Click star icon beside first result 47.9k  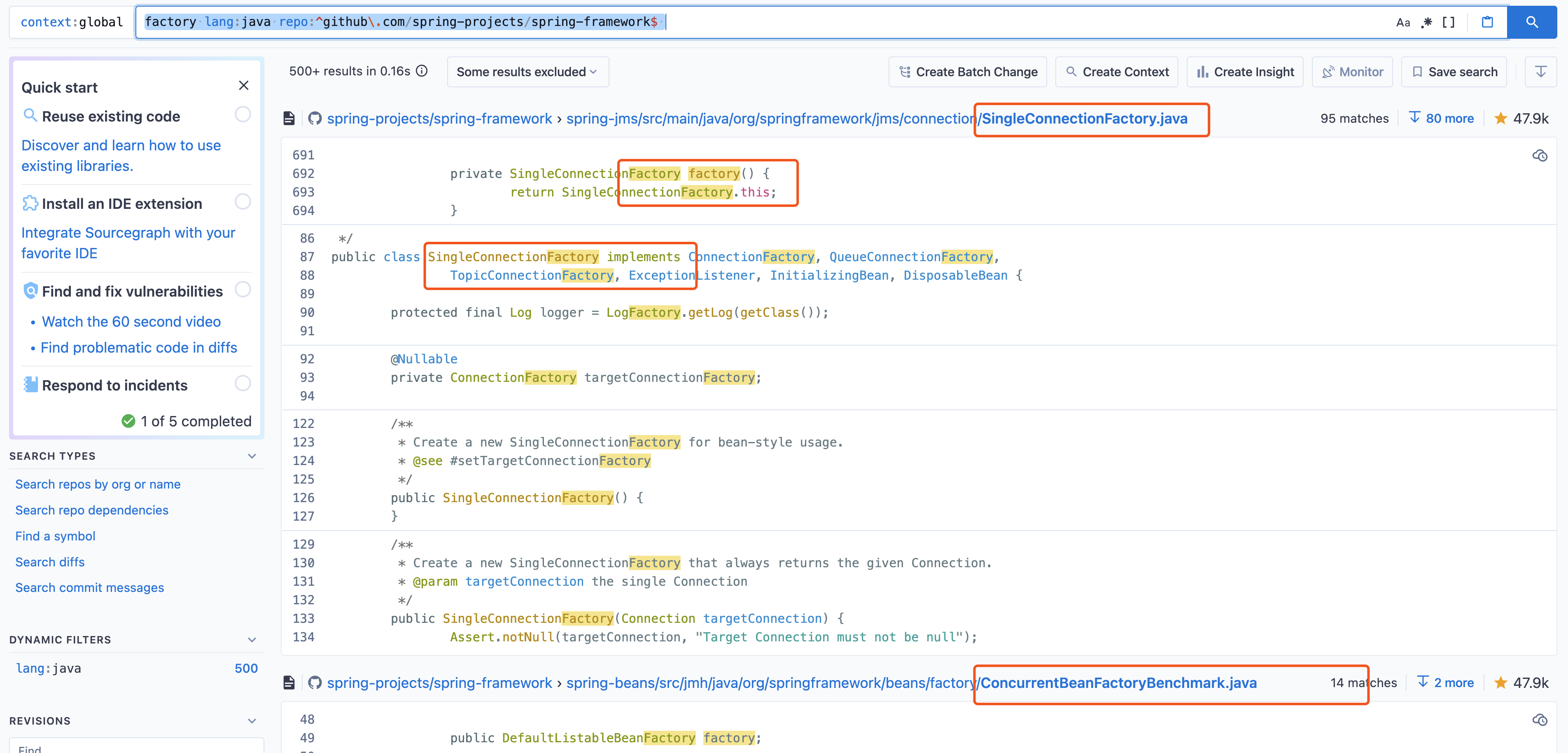(x=1500, y=119)
